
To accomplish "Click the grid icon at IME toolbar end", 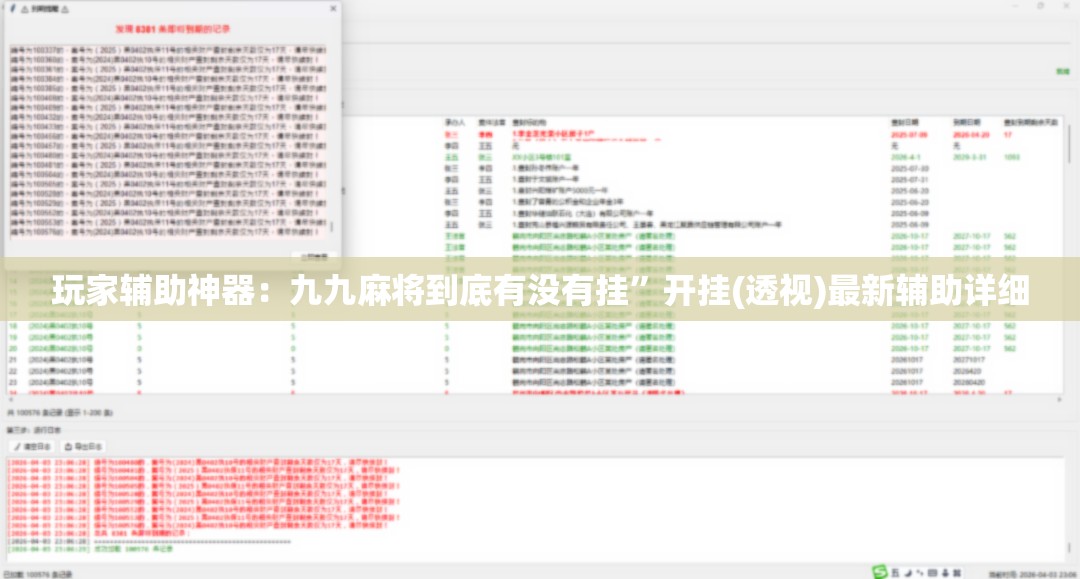I will pyautogui.click(x=957, y=573).
